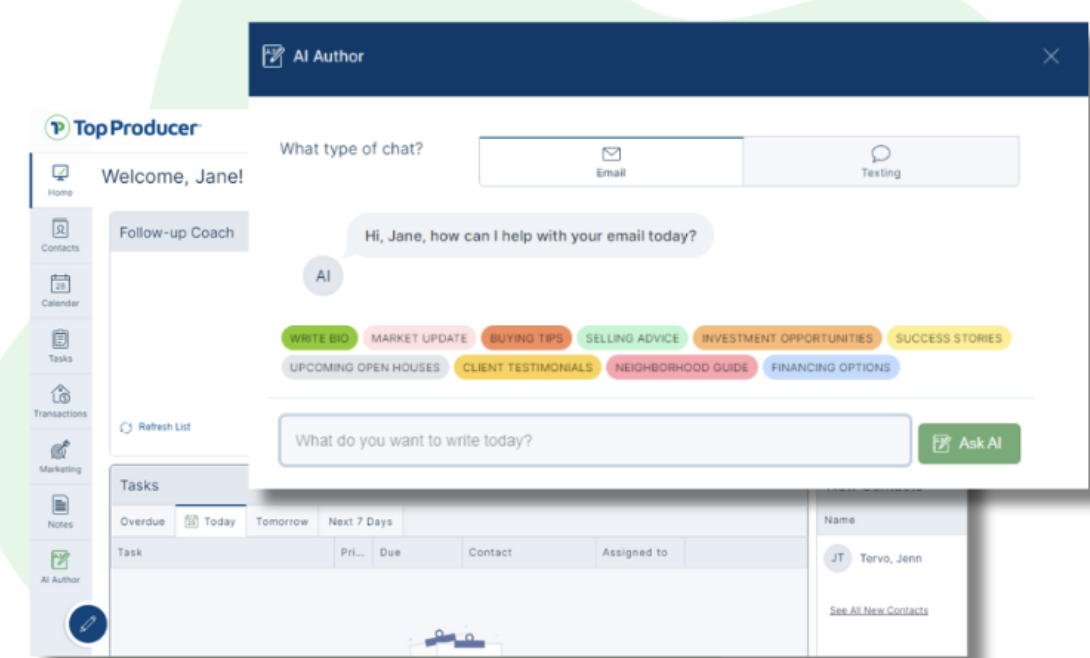
Task: Choose the UPCOMING OPEN HOUSES chip
Action: [x=365, y=367]
